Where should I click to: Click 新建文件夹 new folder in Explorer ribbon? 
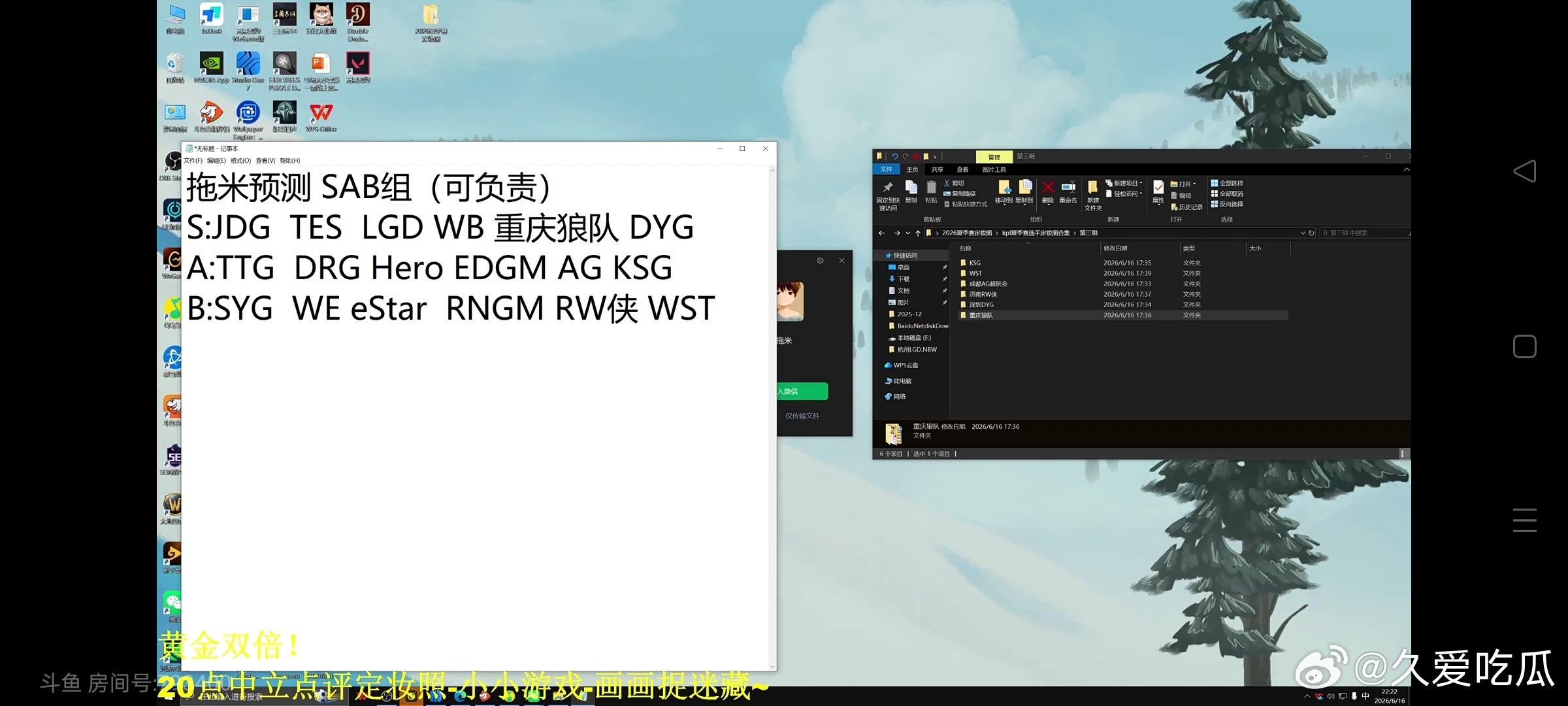pos(1093,195)
